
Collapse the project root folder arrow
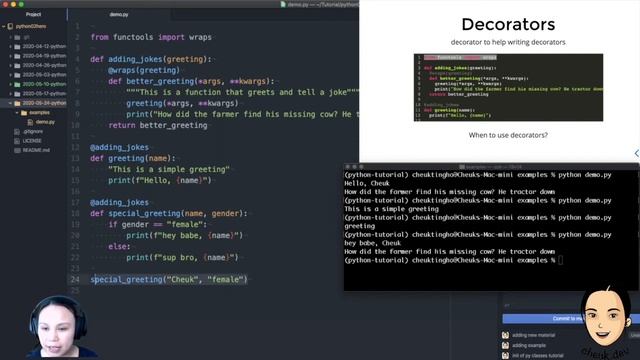(4, 27)
